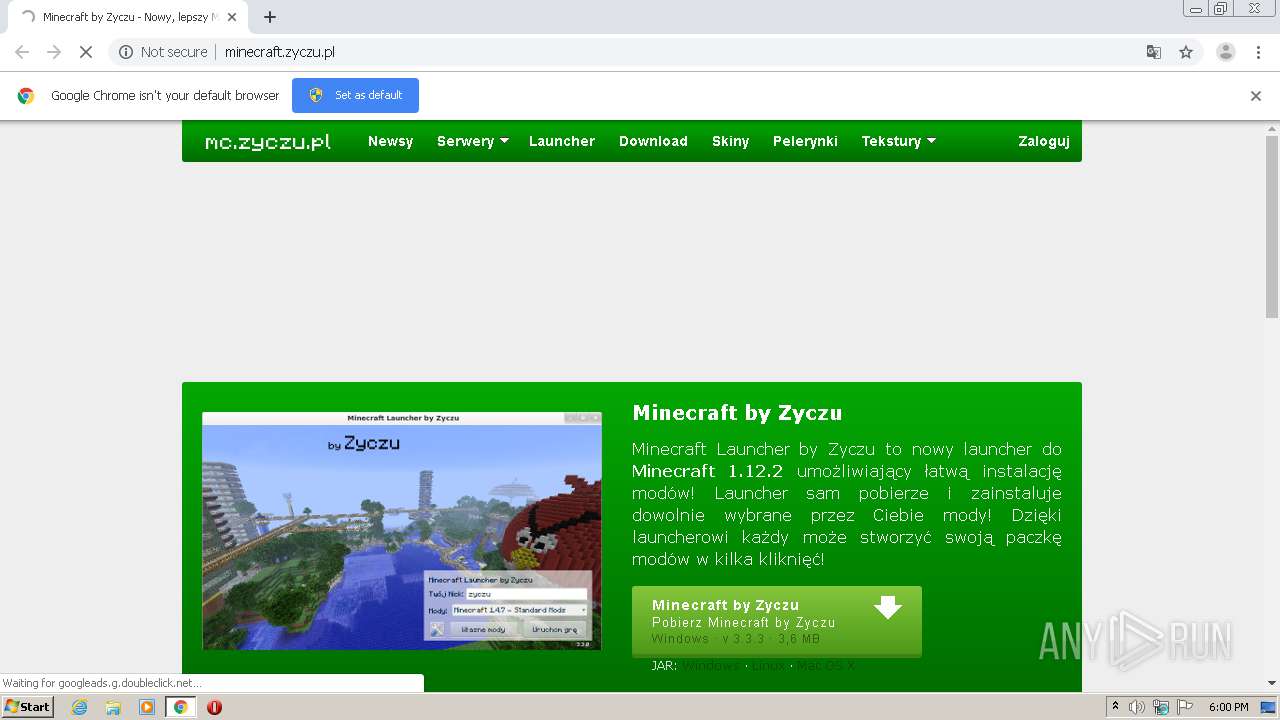
Task: Click the mc.zyczu.pl site logo
Action: pos(268,141)
